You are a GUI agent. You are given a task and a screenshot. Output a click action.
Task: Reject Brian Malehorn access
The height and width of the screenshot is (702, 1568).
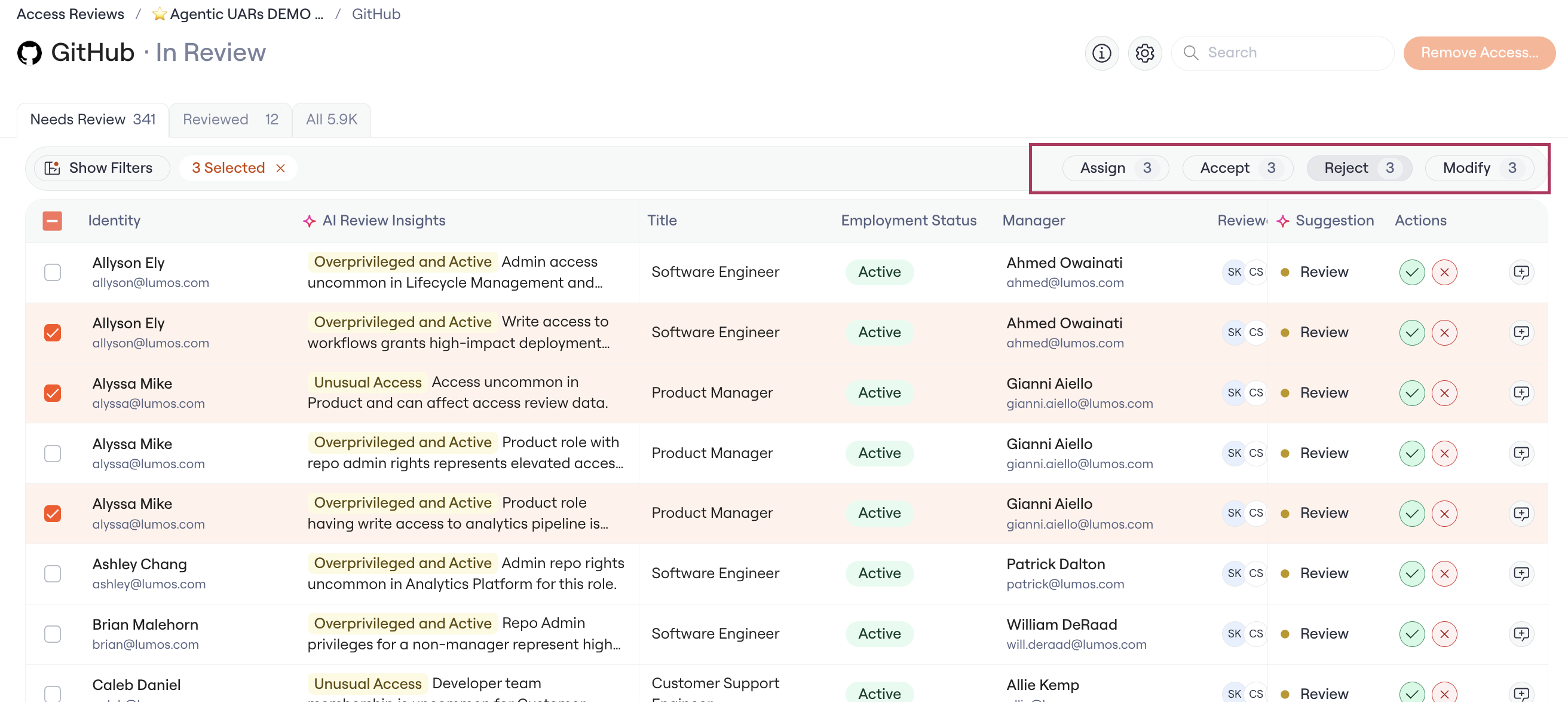pyautogui.click(x=1444, y=634)
